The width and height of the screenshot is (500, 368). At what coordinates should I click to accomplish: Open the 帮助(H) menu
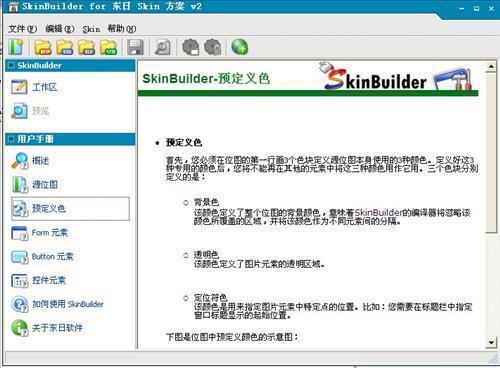pos(122,29)
